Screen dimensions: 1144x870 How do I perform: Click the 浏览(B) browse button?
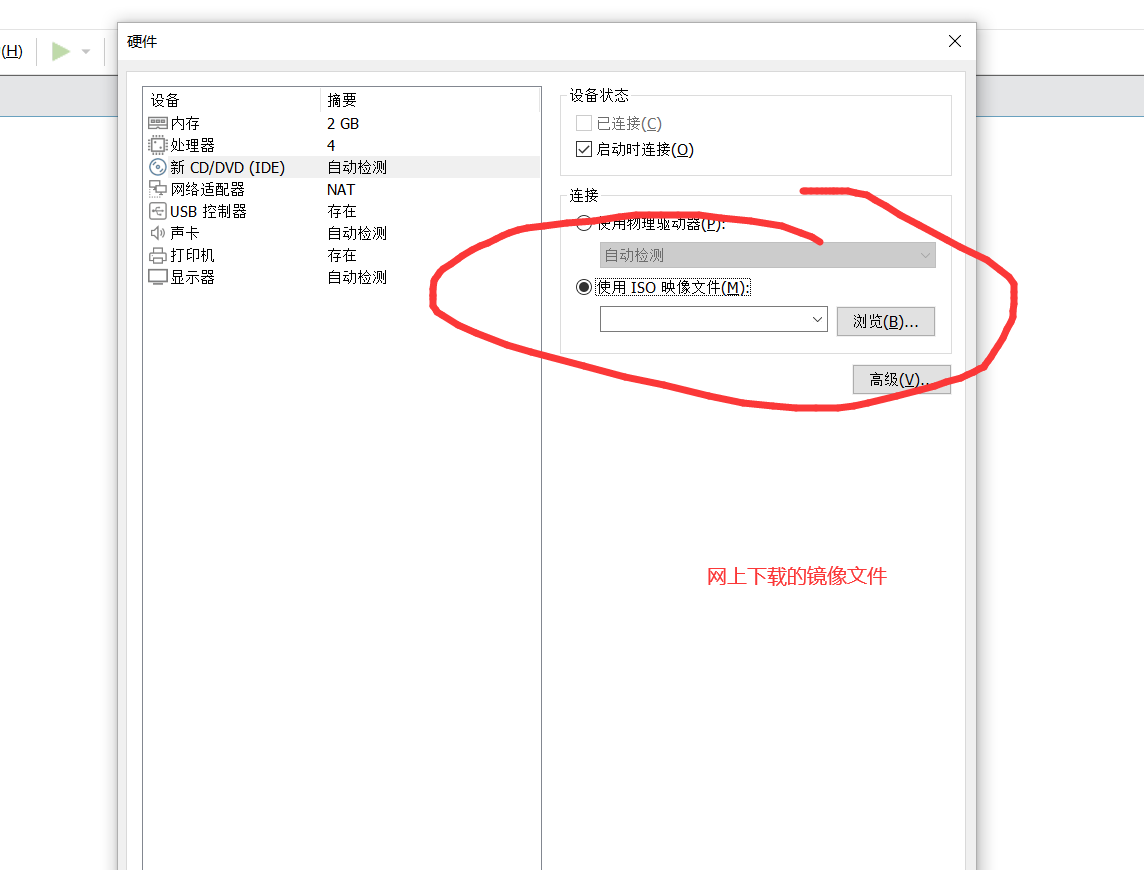tap(885, 320)
